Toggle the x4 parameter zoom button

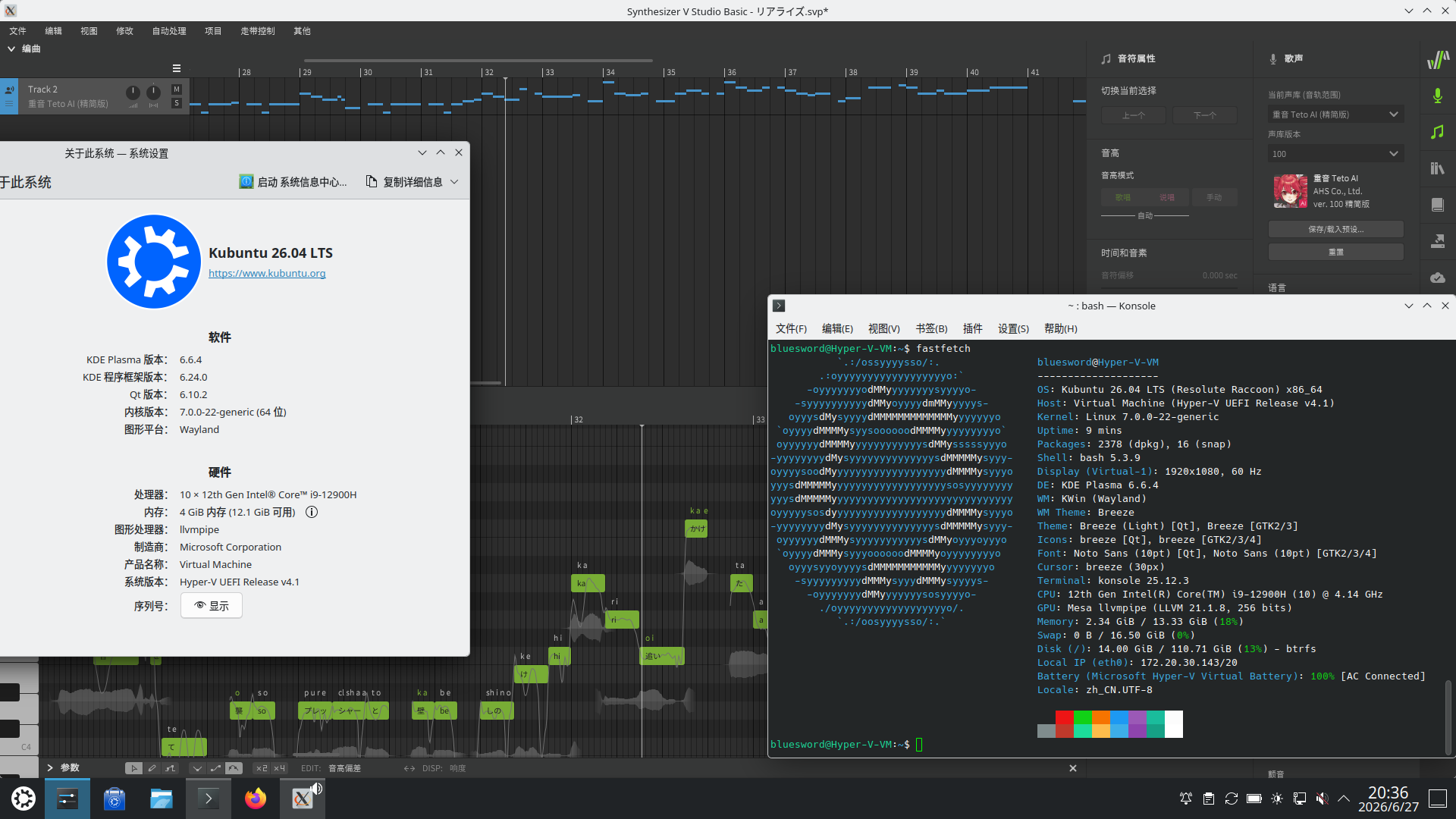(280, 768)
